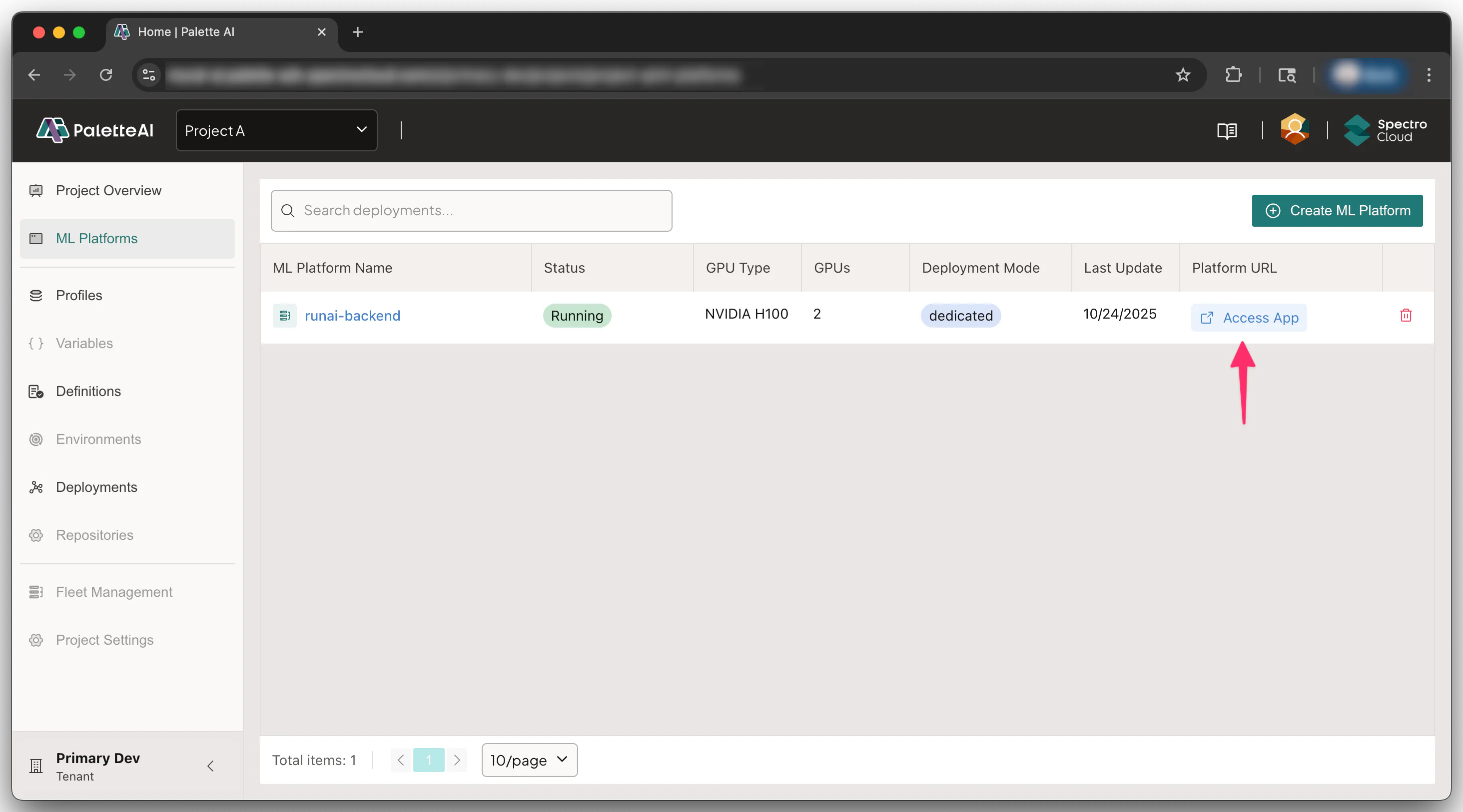Open Definitions in the sidebar
The height and width of the screenshot is (812, 1463).
coord(88,391)
